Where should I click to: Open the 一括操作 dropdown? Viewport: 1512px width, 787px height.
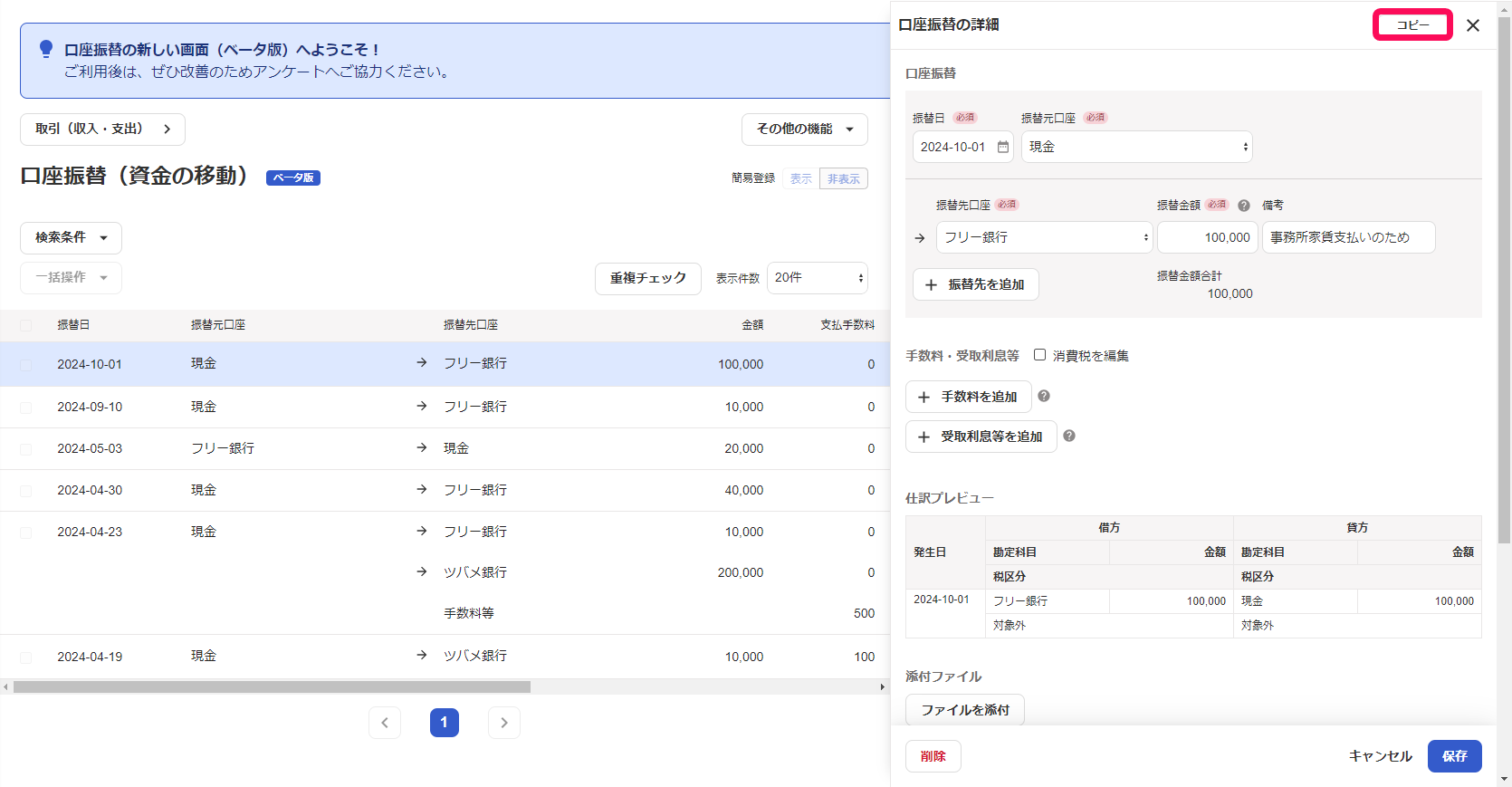[71, 277]
